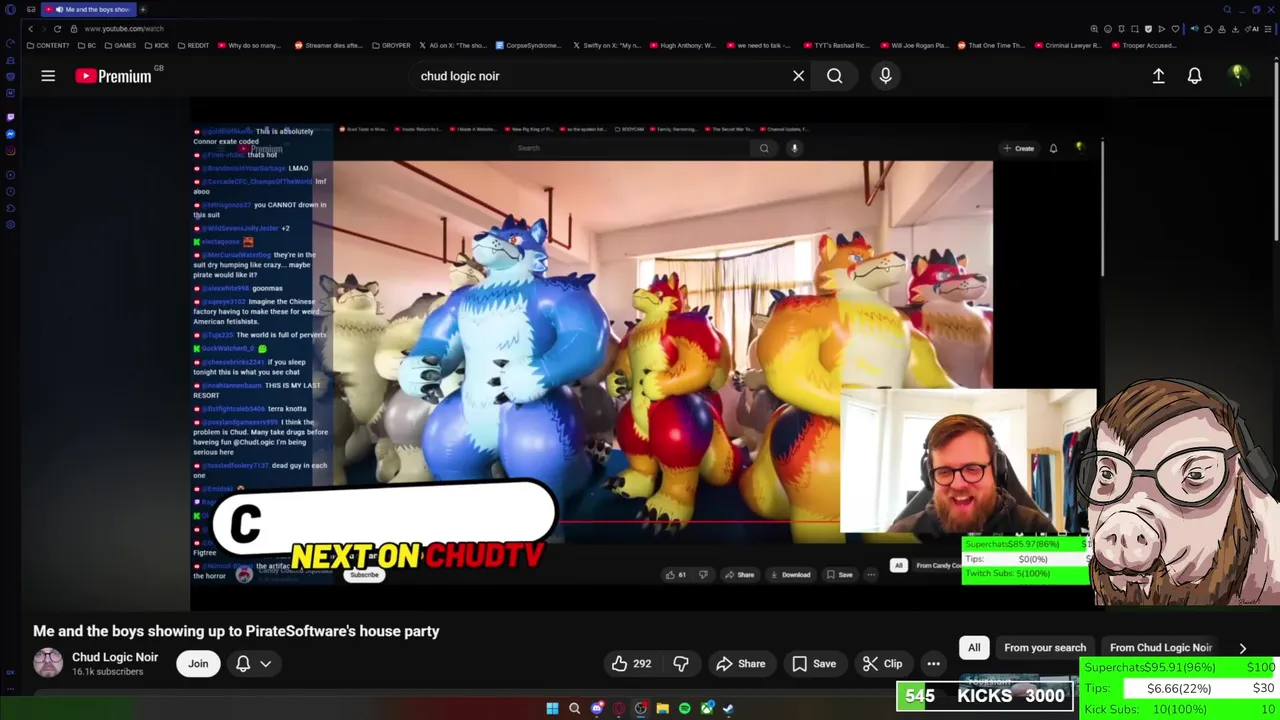1280x720 pixels.
Task: Open a new browser tab
Action: tap(143, 9)
